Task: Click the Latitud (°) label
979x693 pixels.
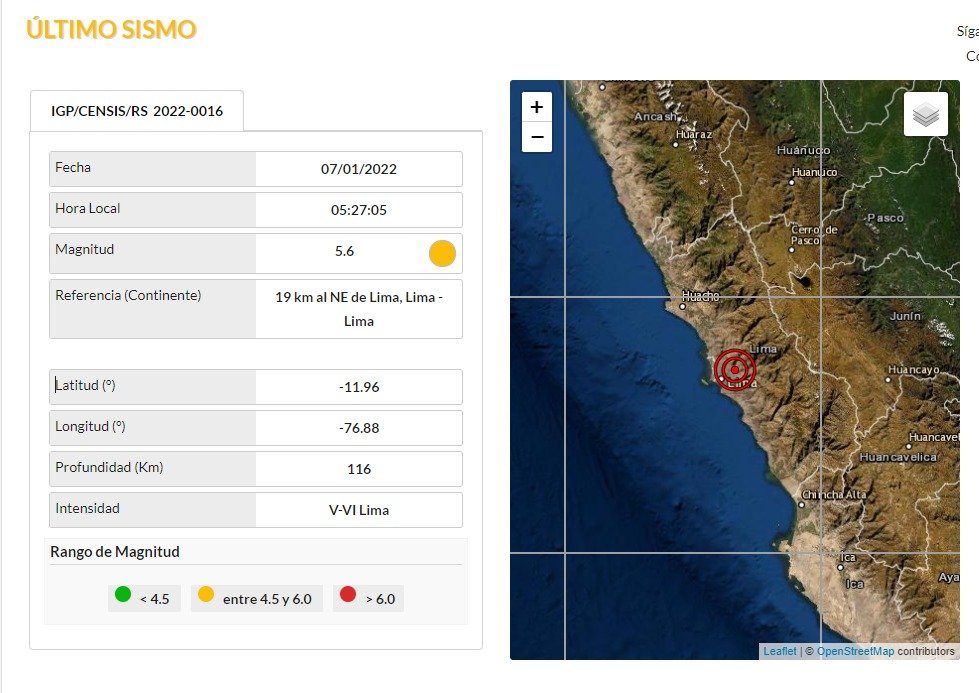Action: pos(85,385)
